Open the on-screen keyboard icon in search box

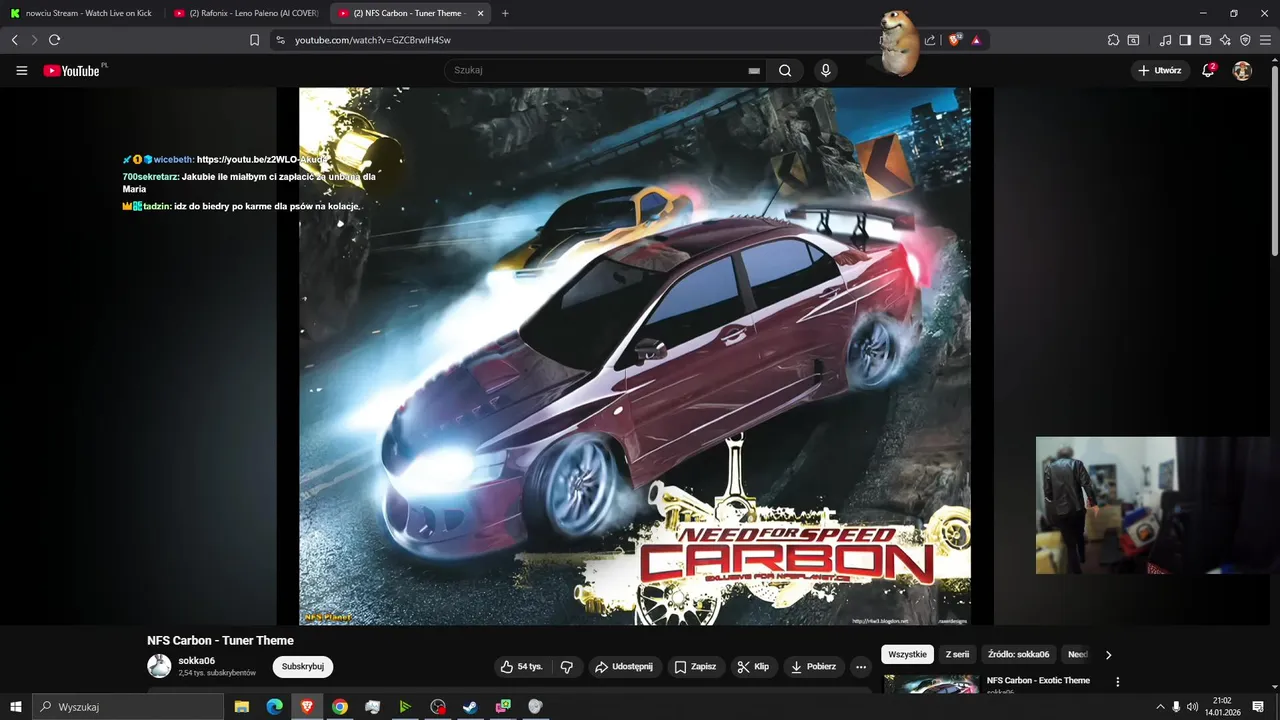(754, 71)
